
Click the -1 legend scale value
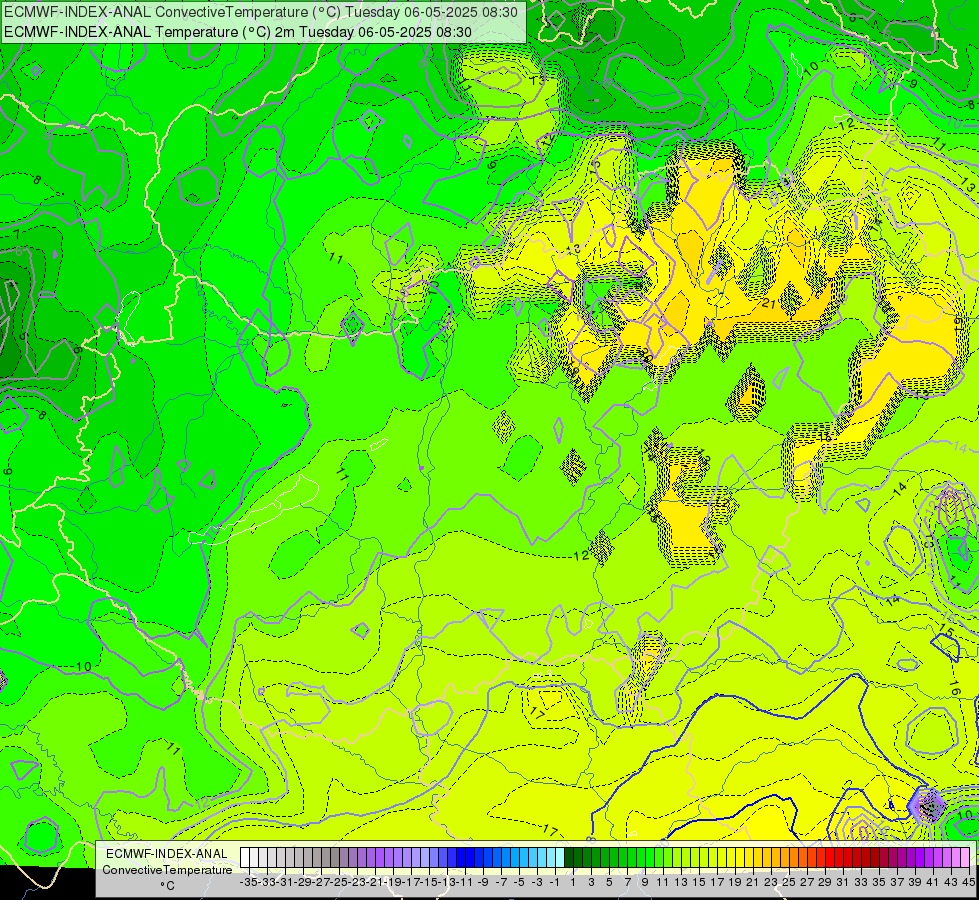555,882
